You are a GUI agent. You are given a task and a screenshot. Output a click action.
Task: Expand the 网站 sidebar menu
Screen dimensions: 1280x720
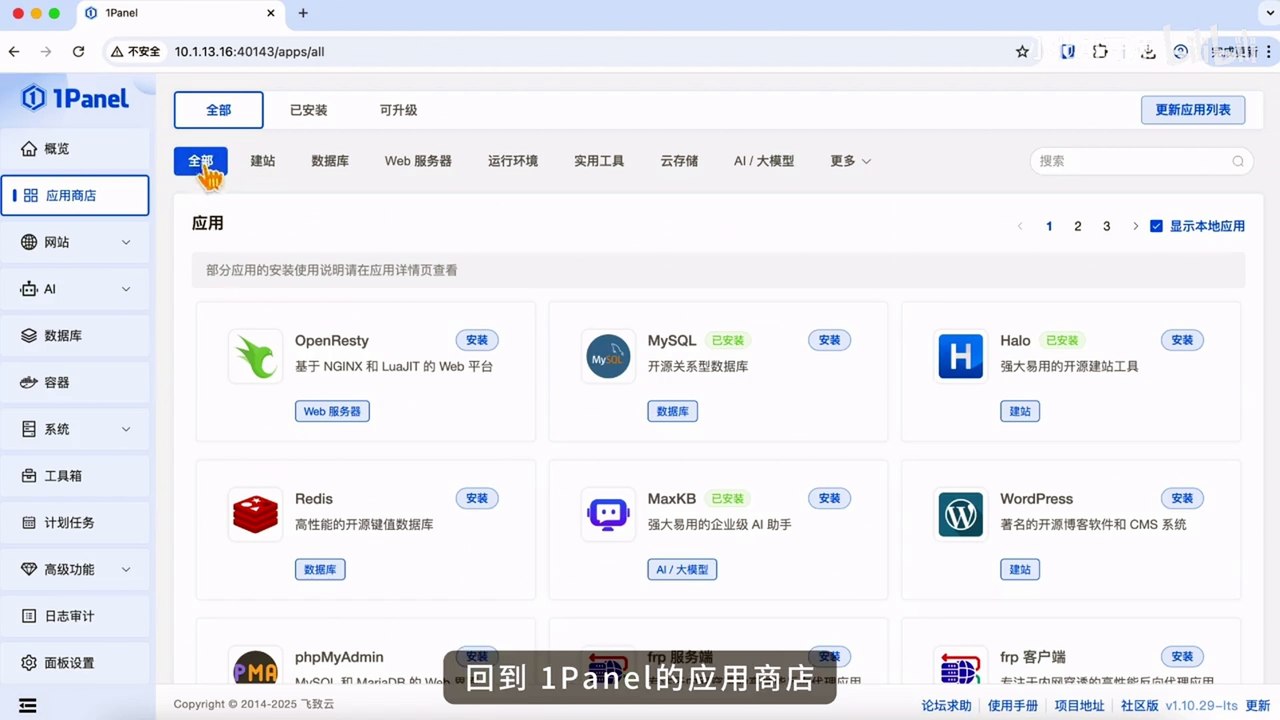point(75,242)
